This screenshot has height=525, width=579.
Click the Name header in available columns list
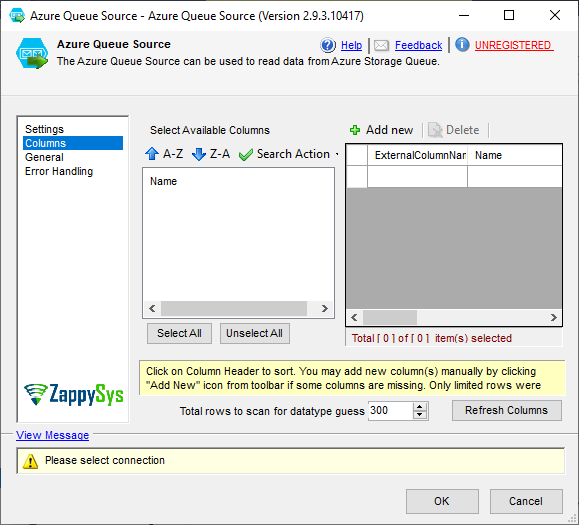coord(163,181)
